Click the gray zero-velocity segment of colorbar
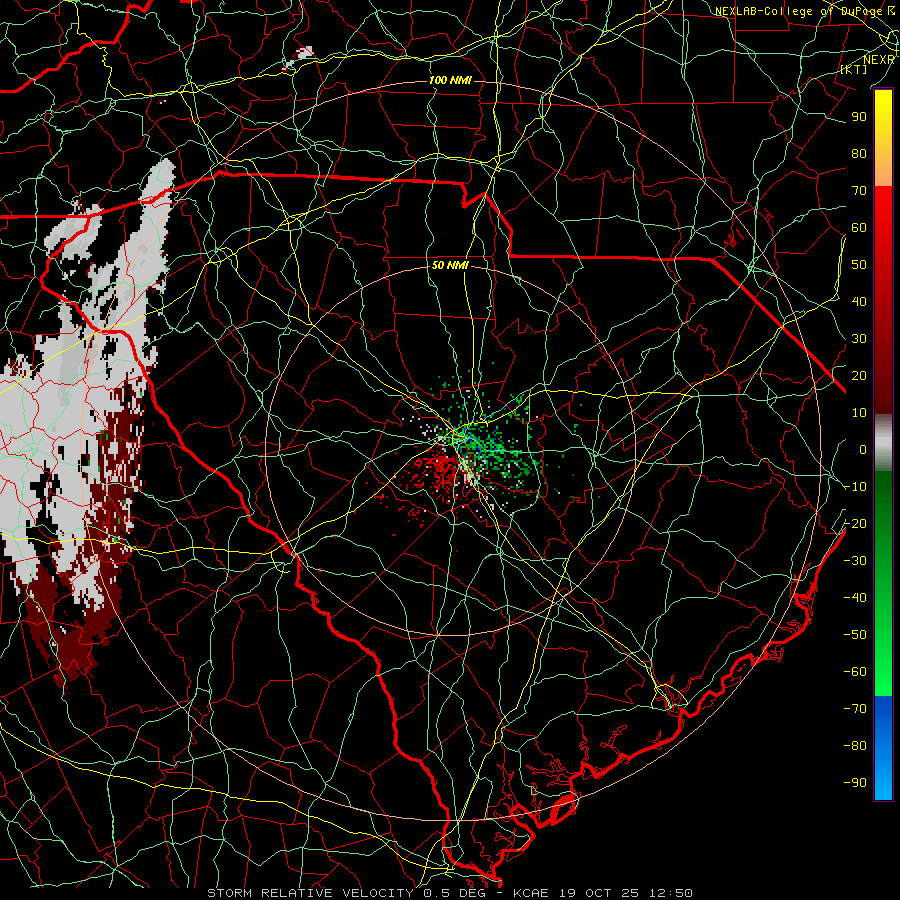The width and height of the screenshot is (900, 900). 883,443
